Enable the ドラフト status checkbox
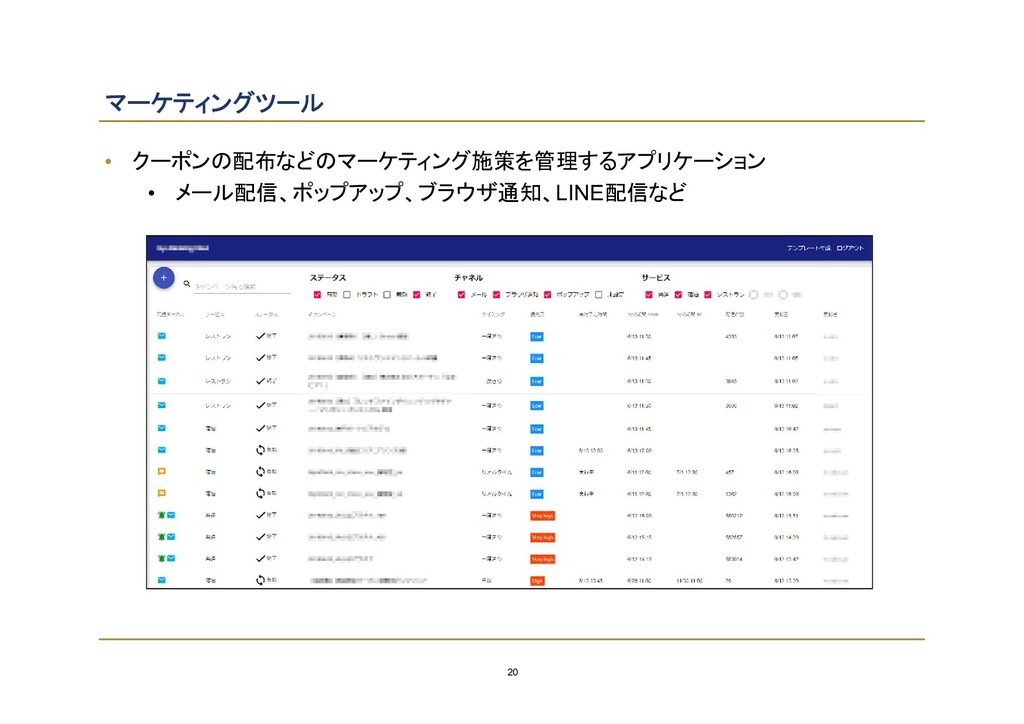1024x724 pixels. click(347, 295)
